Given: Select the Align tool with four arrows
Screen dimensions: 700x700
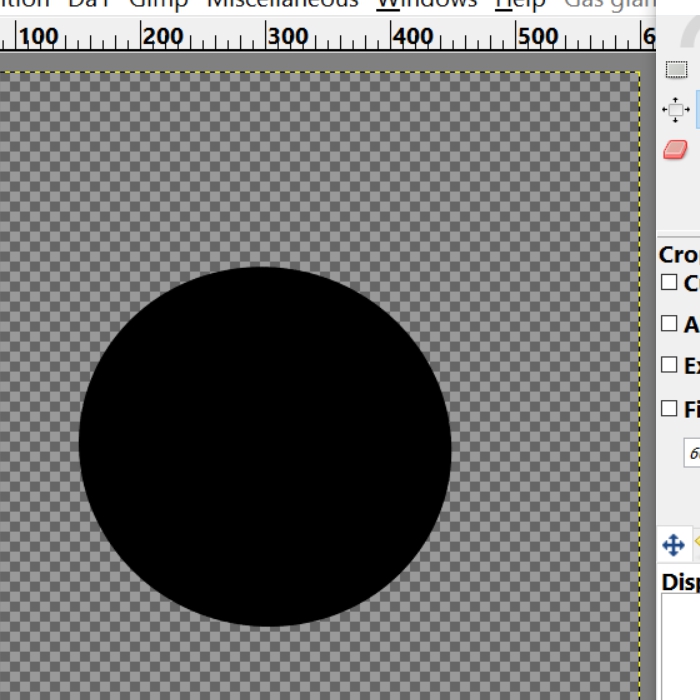Looking at the screenshot, I should tap(675, 110).
